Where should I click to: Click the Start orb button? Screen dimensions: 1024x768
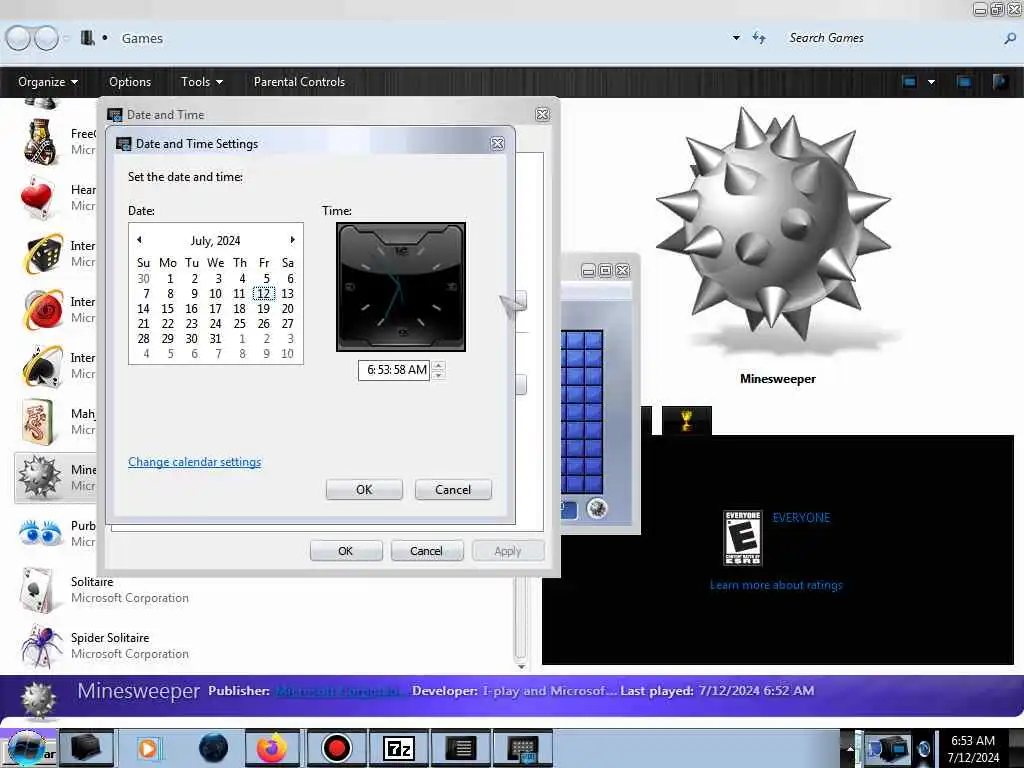click(27, 748)
